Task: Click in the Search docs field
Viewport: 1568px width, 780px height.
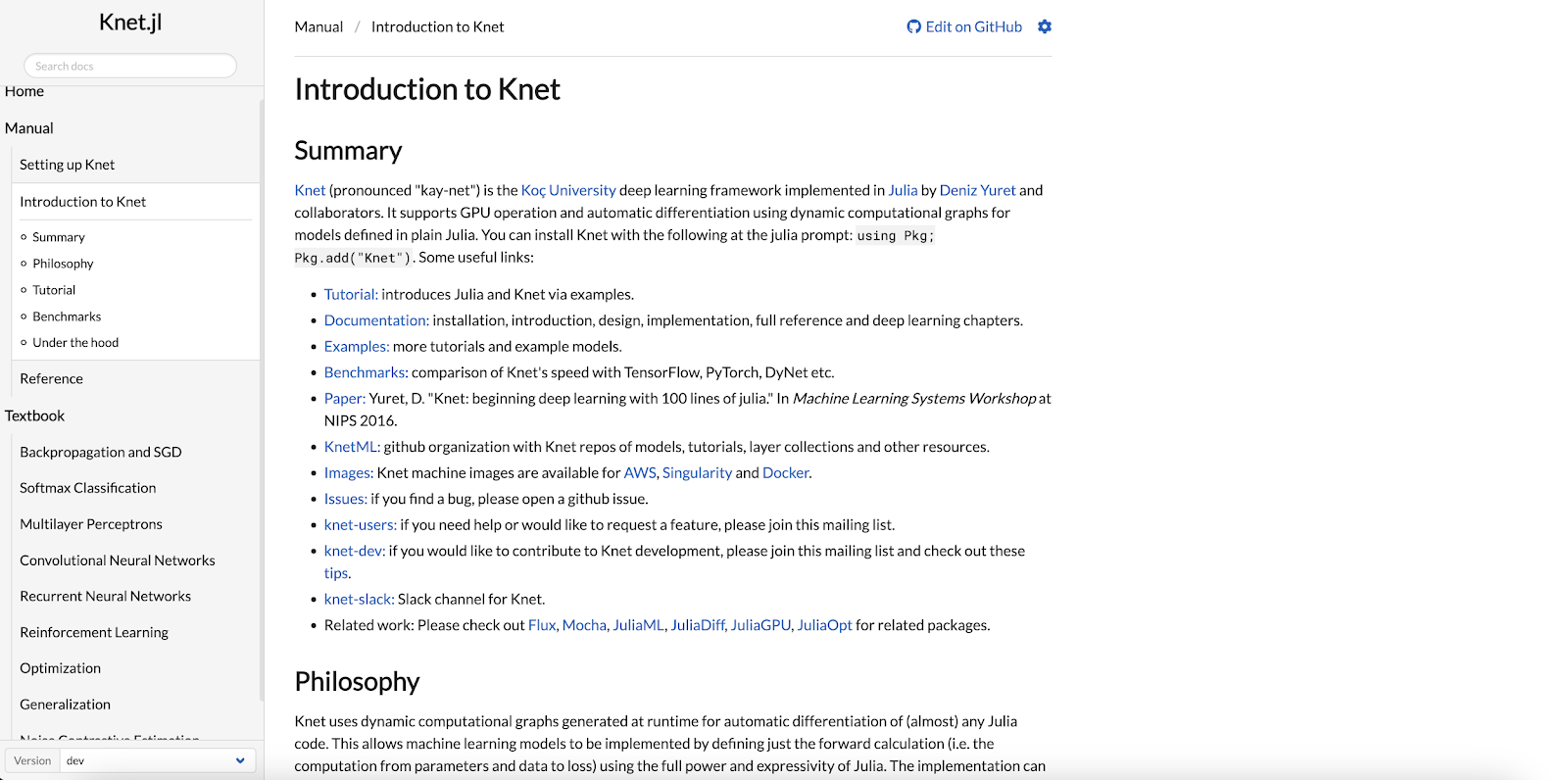Action: (x=130, y=66)
